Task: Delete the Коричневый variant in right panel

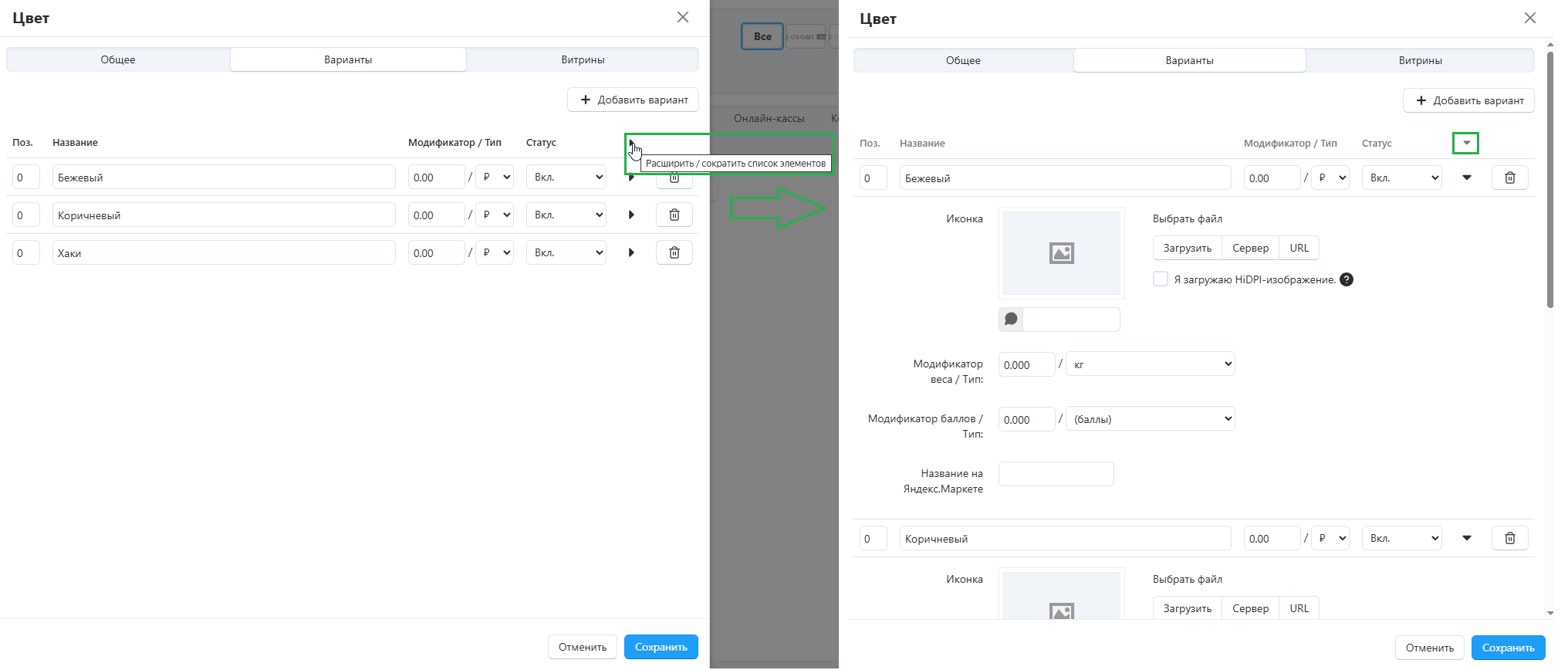Action: pyautogui.click(x=1509, y=539)
